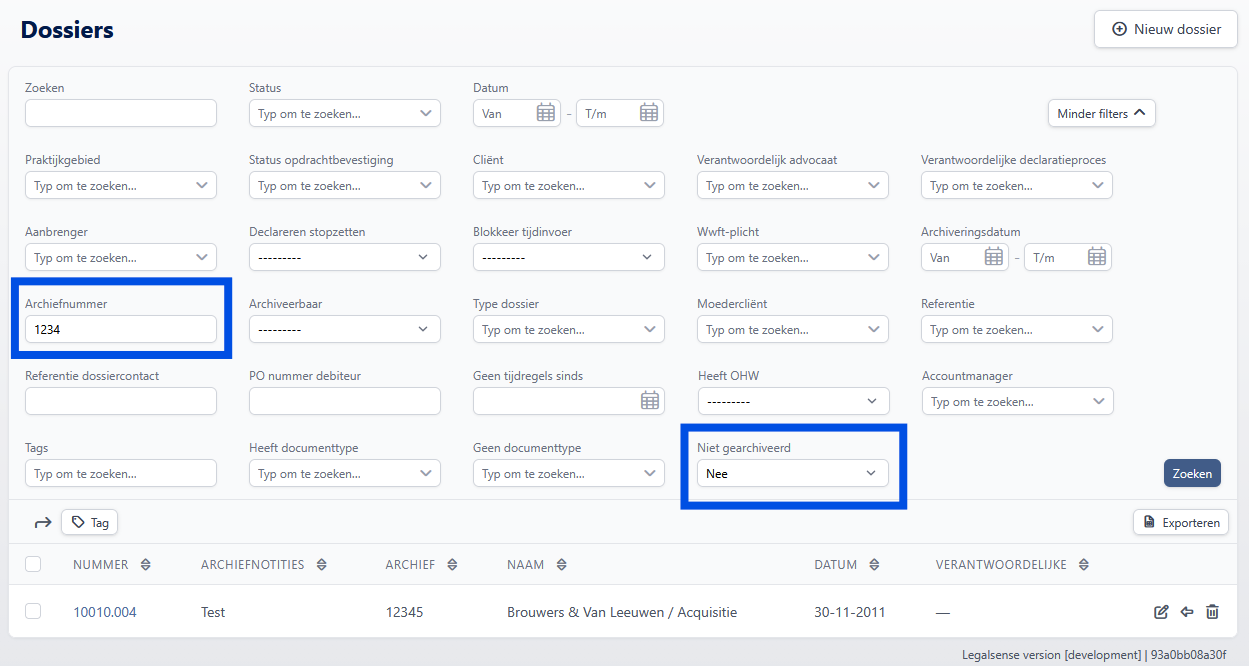Click the Test archive note cell

click(213, 612)
